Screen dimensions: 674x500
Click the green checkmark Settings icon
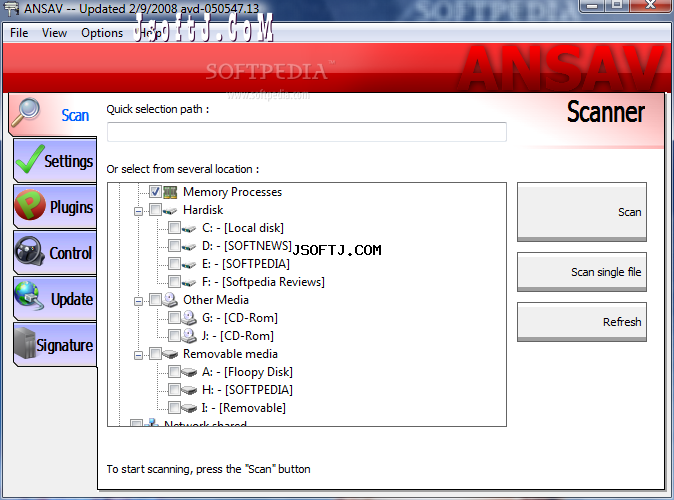(30, 159)
